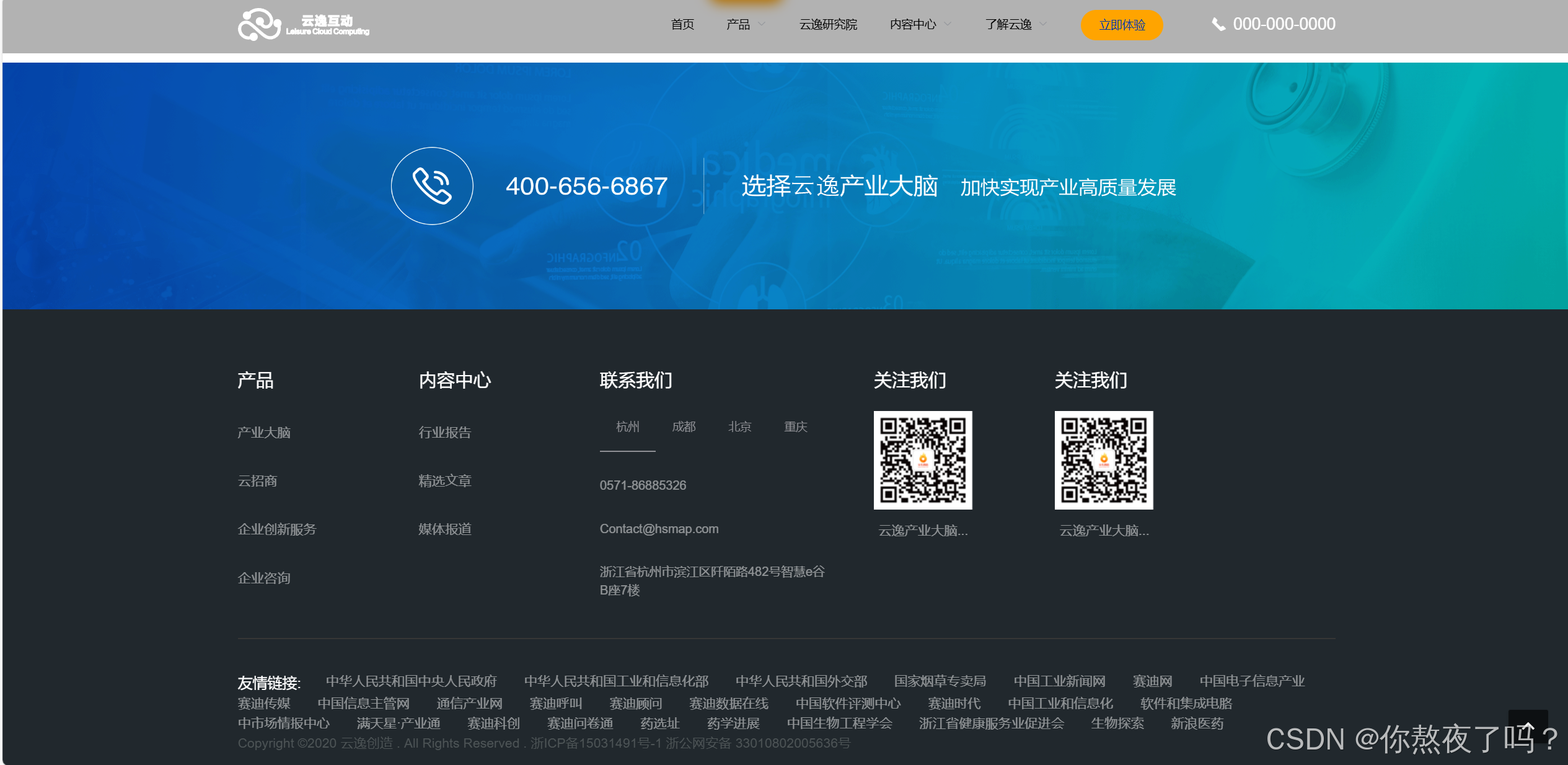Viewport: 1568px width, 765px height.
Task: Open the 新浪医药 link
Action: (1197, 723)
